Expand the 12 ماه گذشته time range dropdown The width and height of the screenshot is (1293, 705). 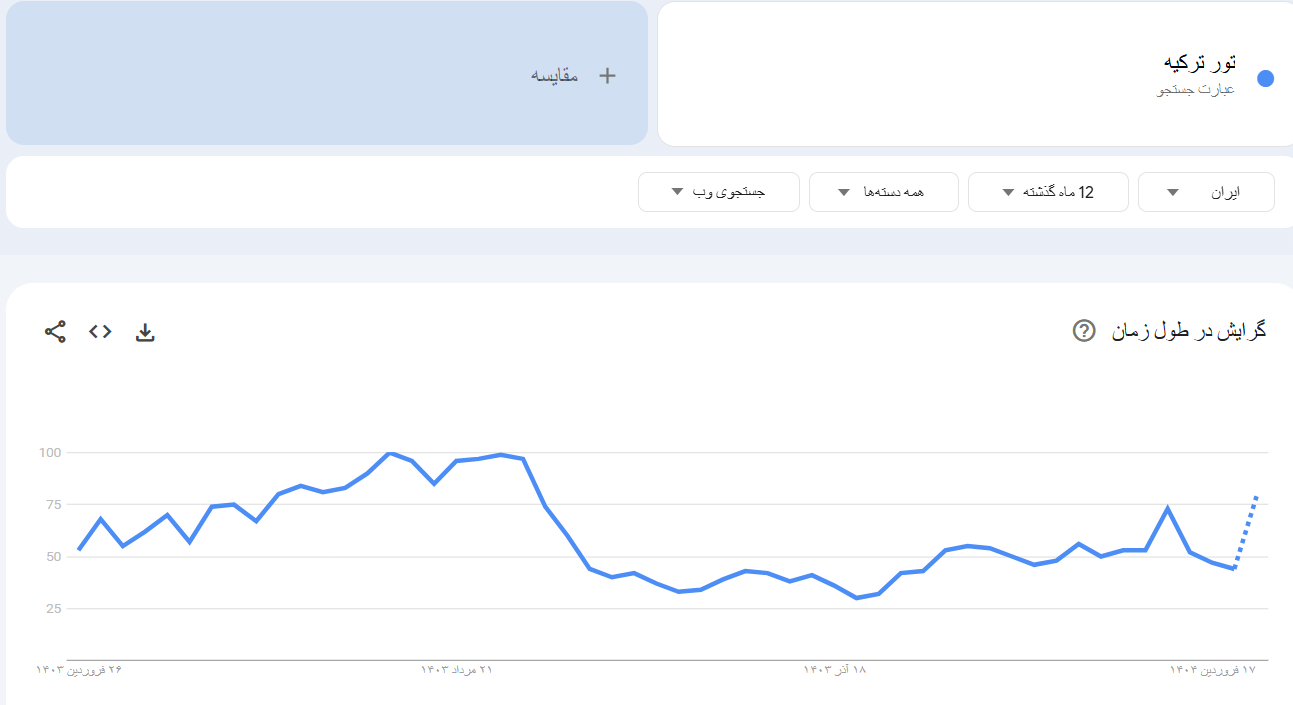coord(1047,192)
